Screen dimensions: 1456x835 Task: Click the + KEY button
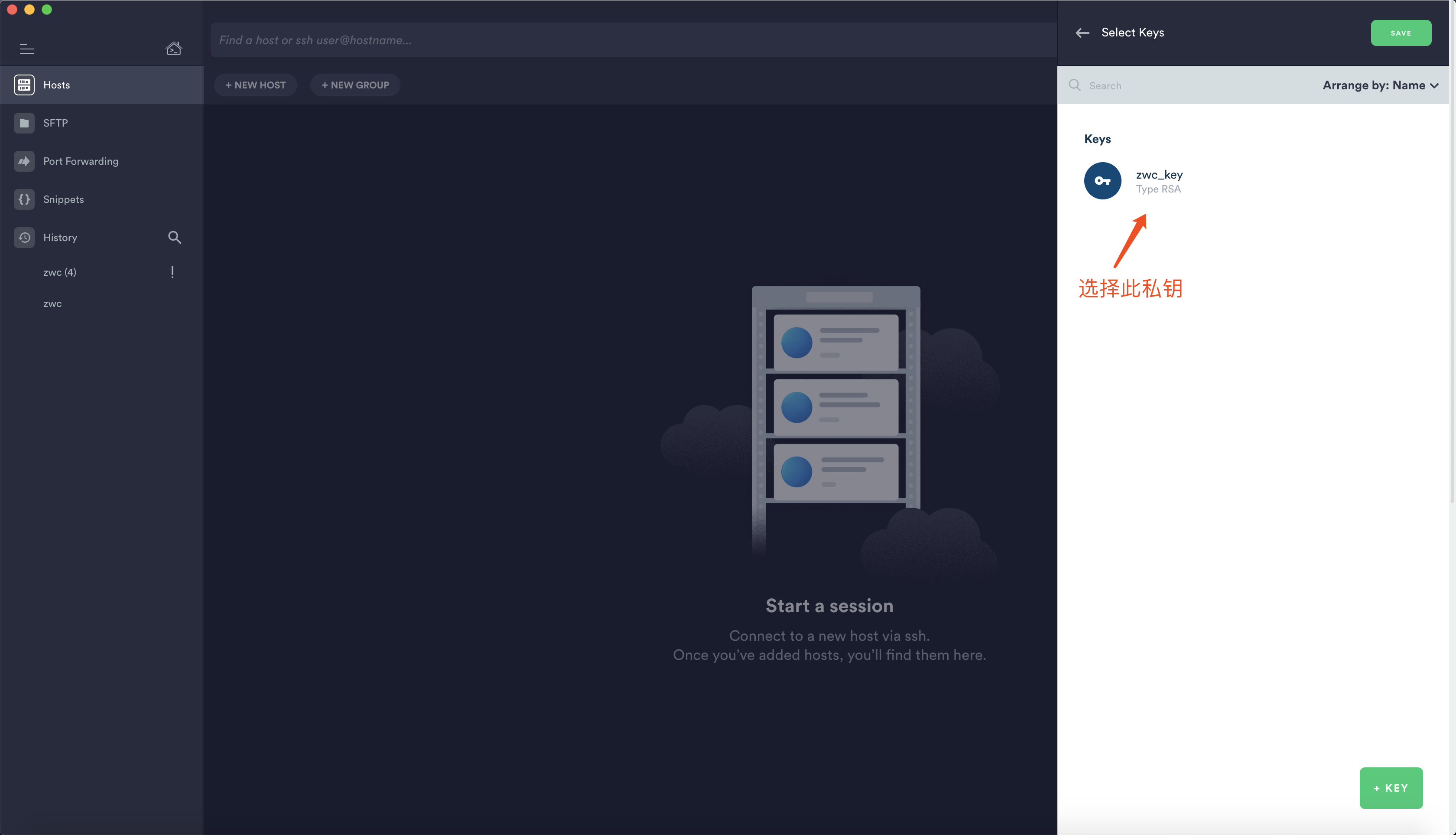[x=1390, y=787]
